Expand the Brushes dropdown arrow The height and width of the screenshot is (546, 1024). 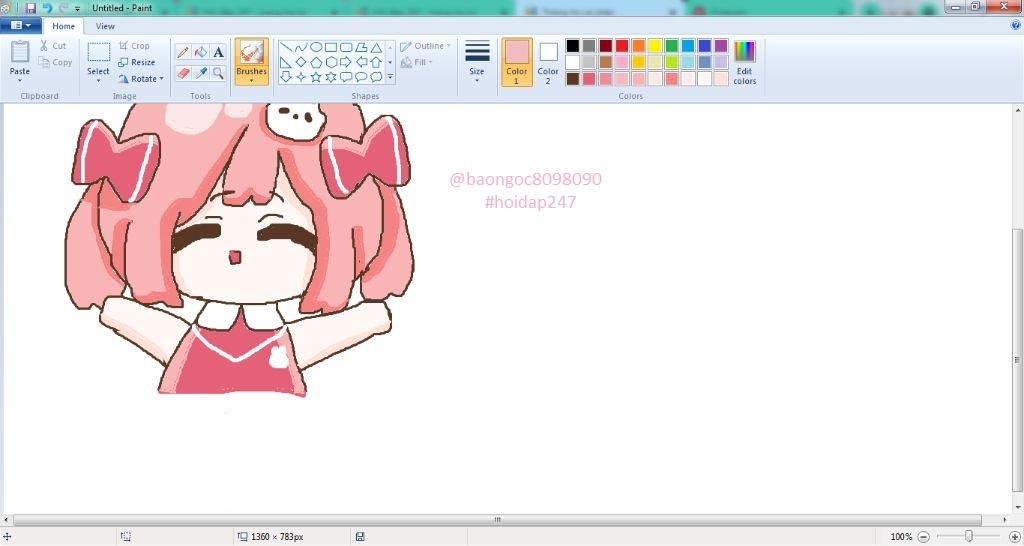point(251,81)
